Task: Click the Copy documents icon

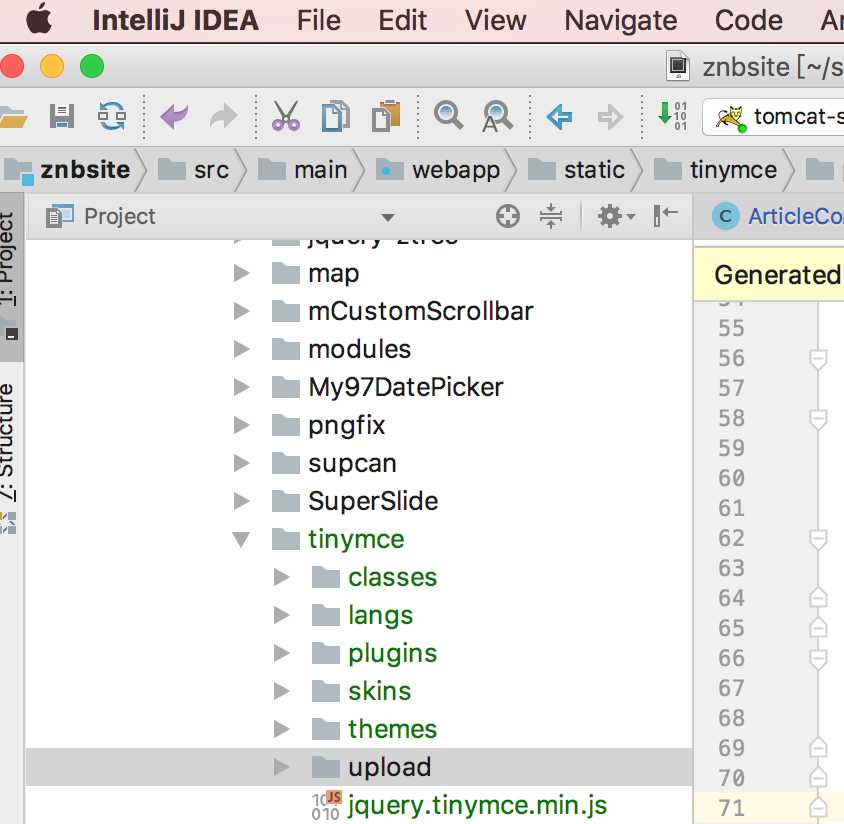Action: [336, 116]
